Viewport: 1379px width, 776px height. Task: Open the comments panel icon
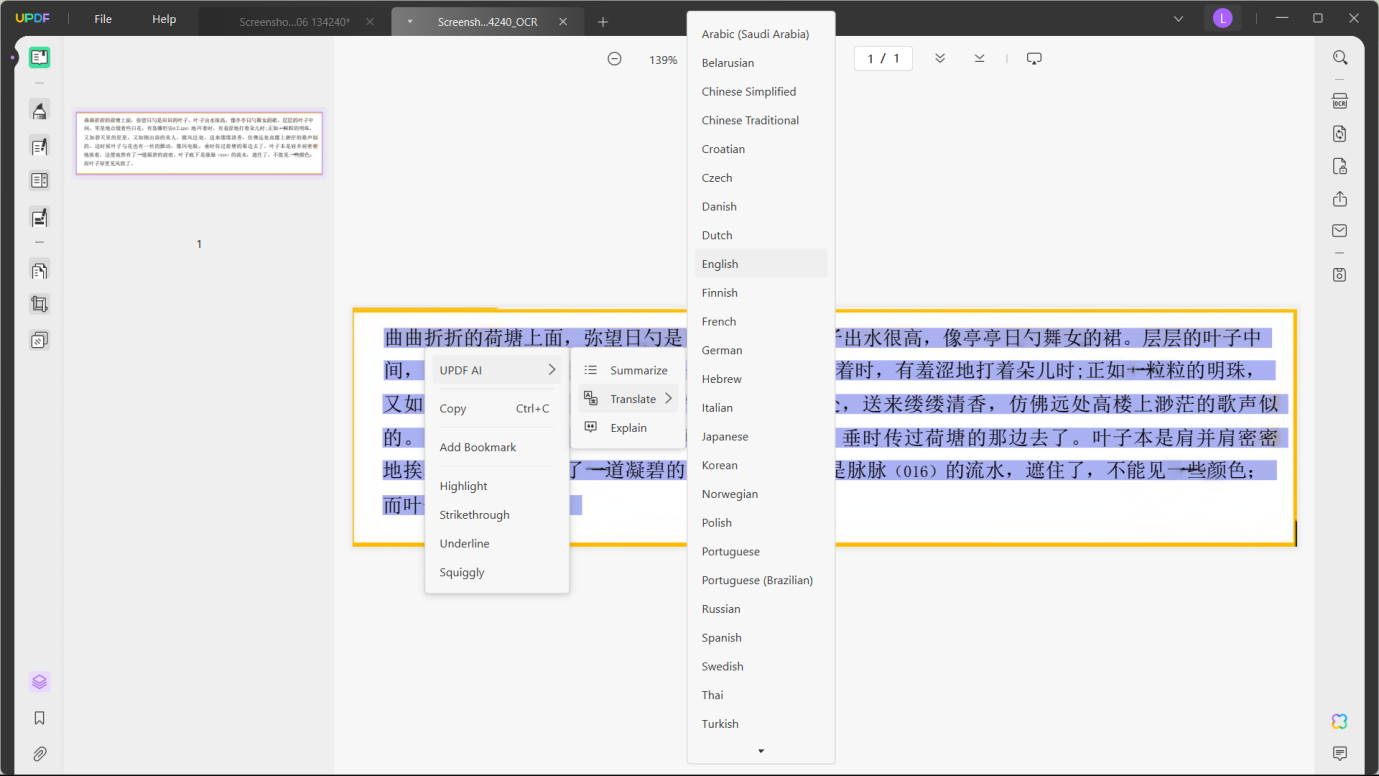coord(1339,753)
